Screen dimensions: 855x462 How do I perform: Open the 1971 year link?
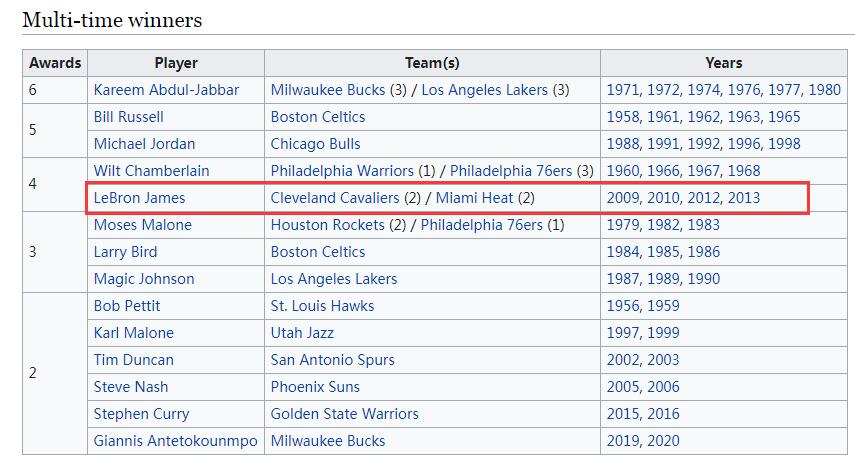point(623,90)
